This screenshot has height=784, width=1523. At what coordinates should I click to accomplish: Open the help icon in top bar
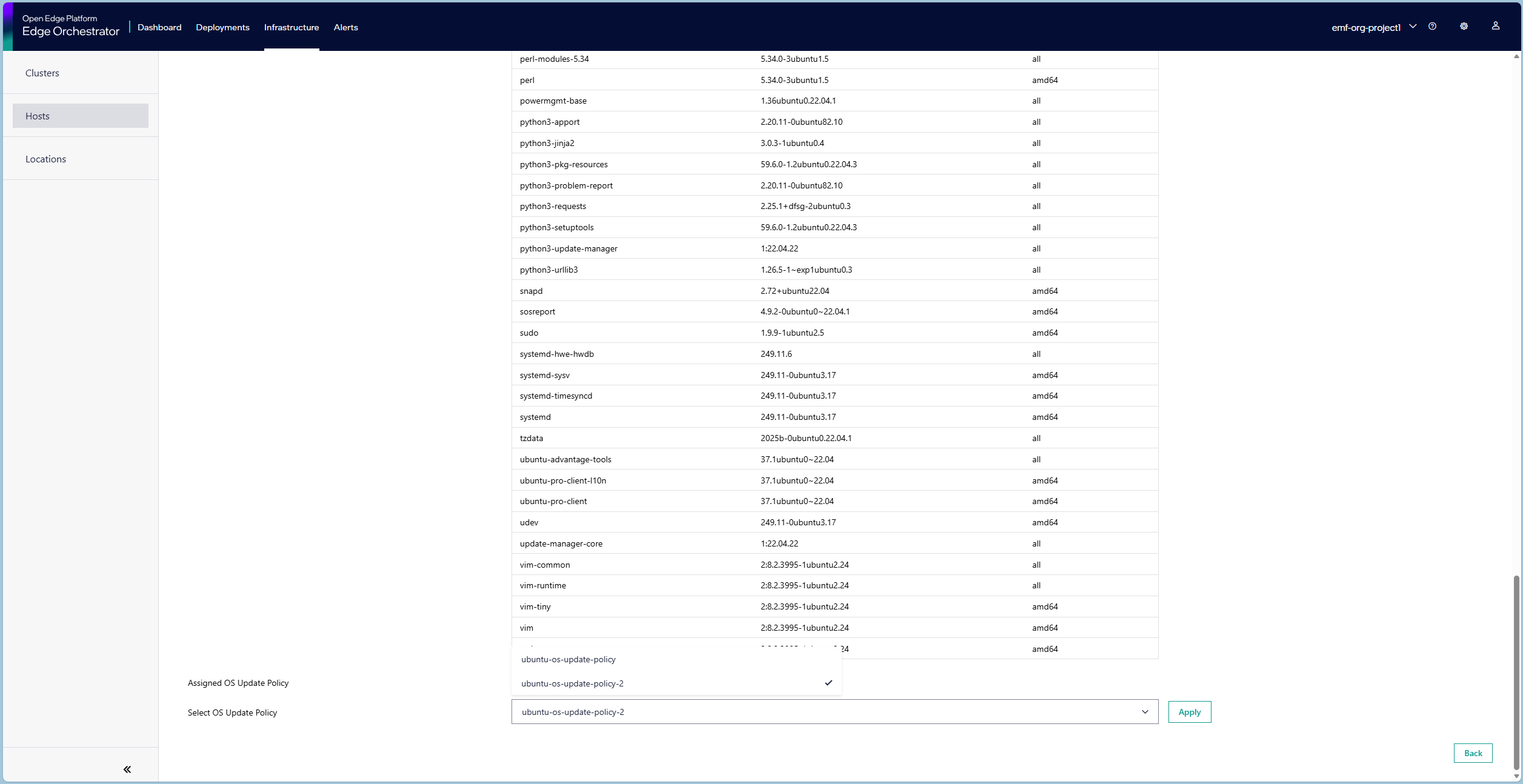pyautogui.click(x=1433, y=27)
